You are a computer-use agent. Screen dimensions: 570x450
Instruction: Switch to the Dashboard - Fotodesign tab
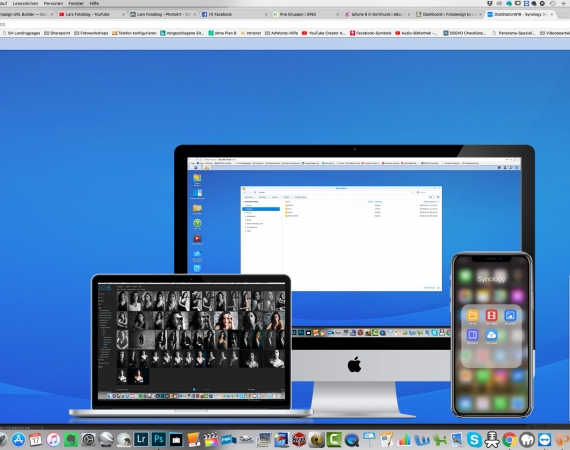coord(449,14)
